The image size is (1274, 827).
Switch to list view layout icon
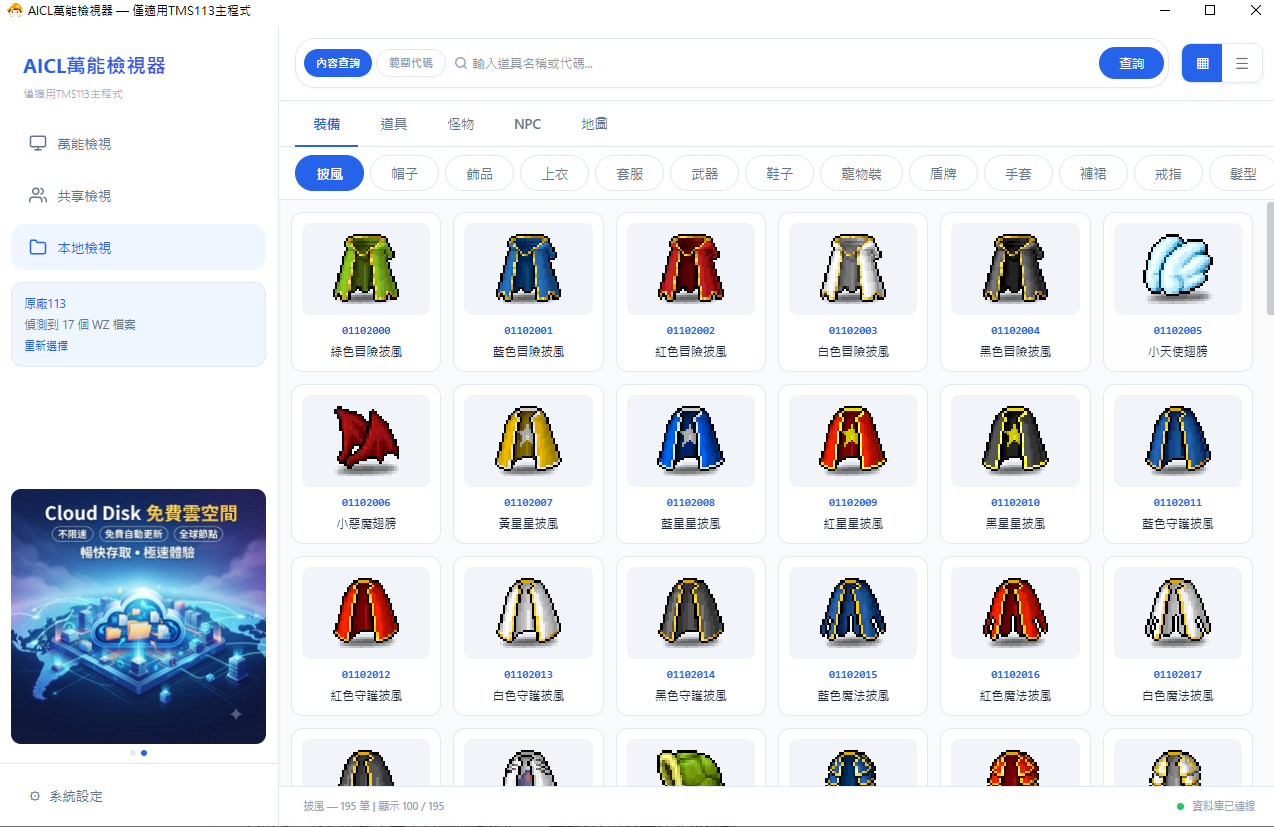pyautogui.click(x=1242, y=63)
